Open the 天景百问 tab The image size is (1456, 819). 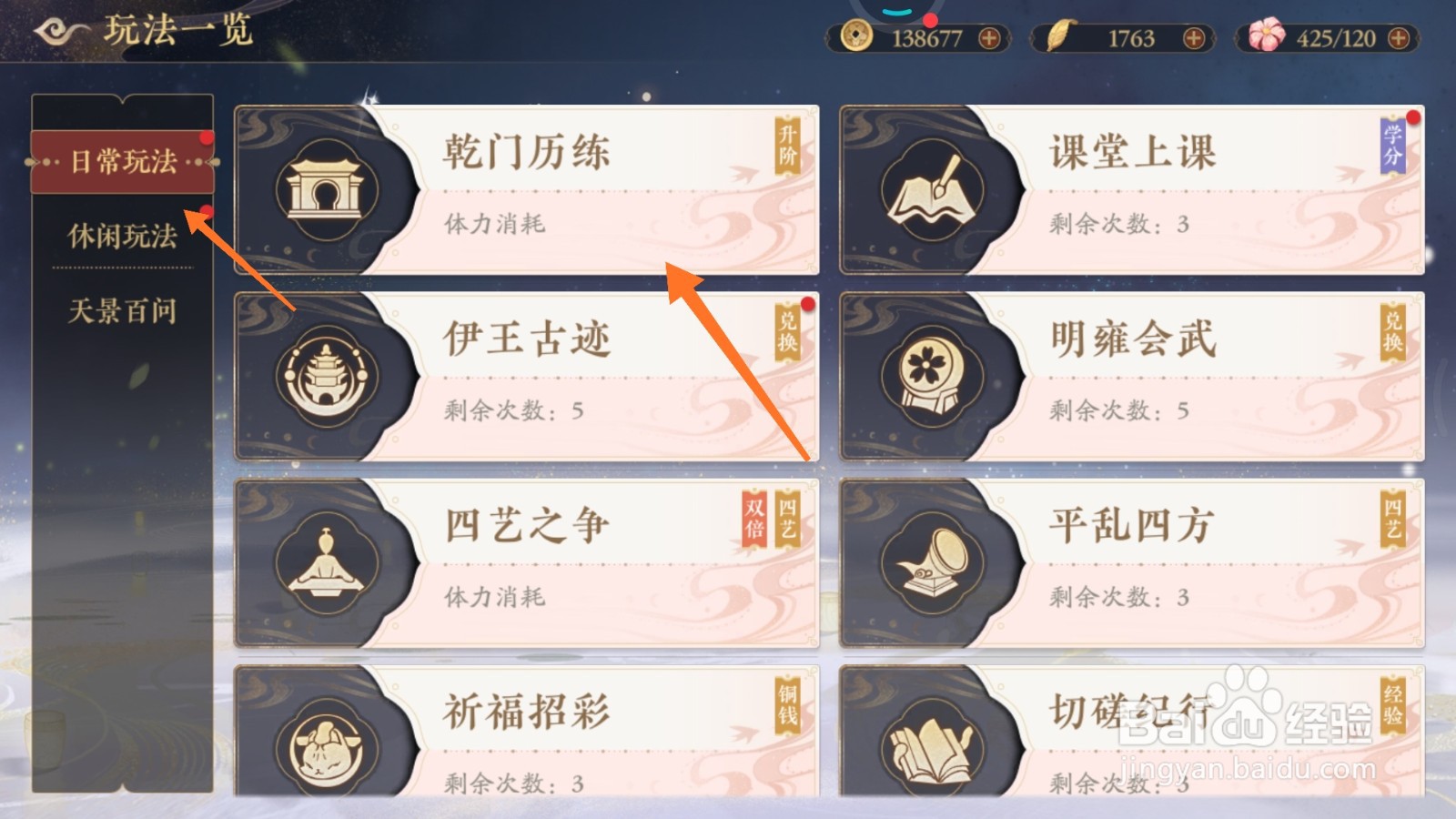click(123, 310)
